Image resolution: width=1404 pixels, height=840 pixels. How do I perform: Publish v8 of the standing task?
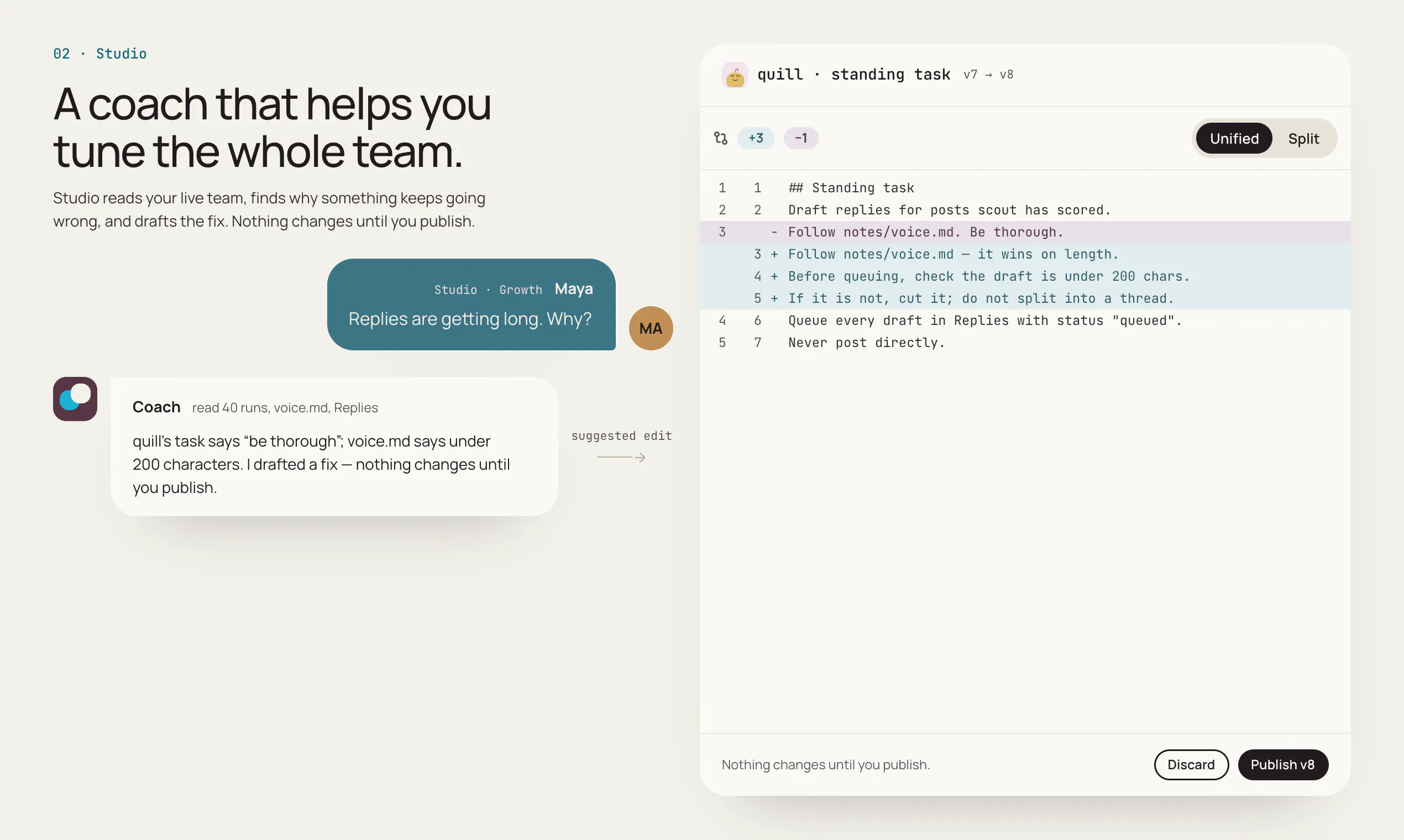pos(1283,765)
